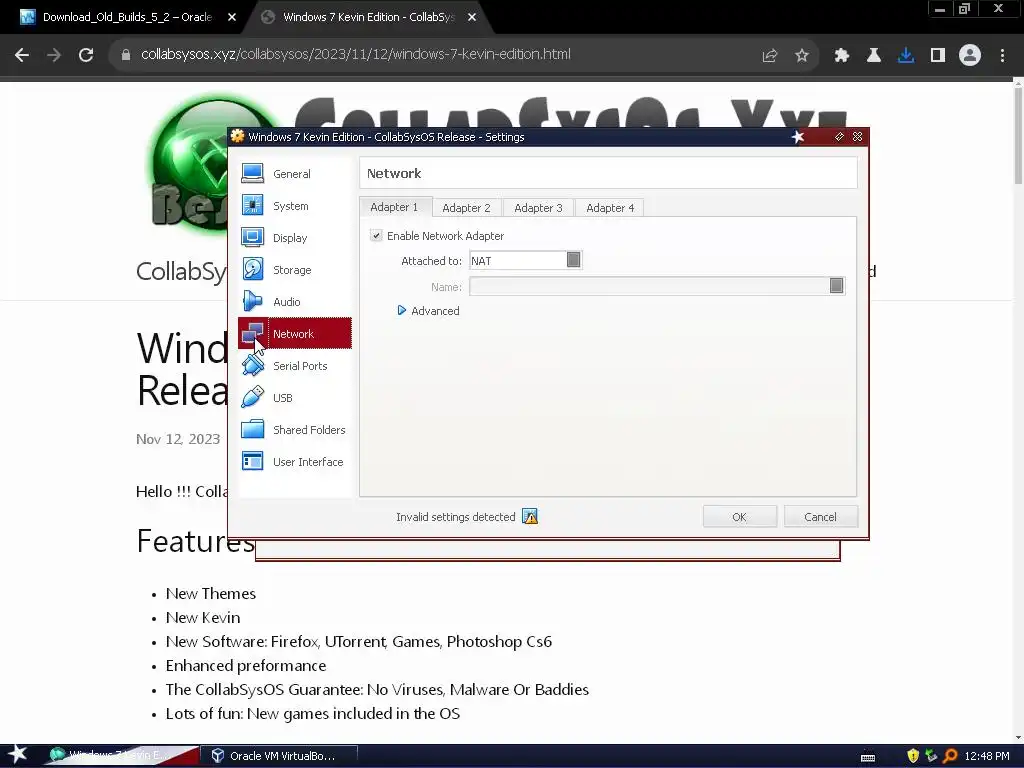Toggle Chrome side panel icon

938,56
